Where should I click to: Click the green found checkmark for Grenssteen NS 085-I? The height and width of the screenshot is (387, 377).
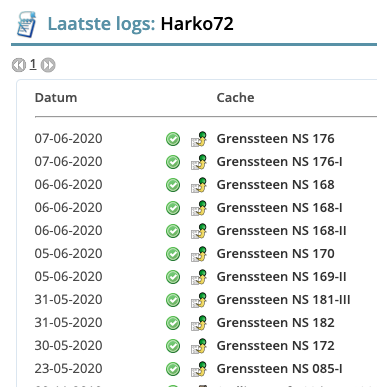tap(173, 369)
